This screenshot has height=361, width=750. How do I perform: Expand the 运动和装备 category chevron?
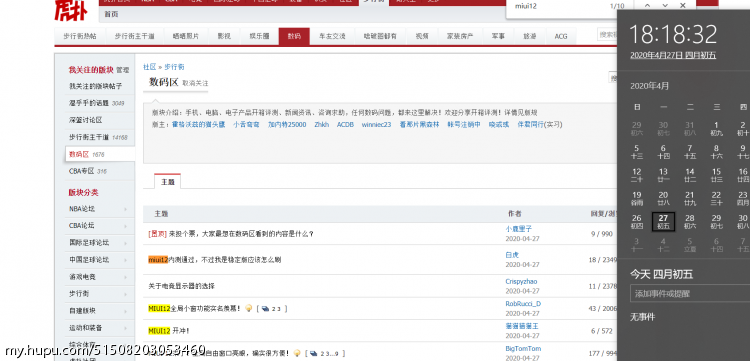pos(125,328)
